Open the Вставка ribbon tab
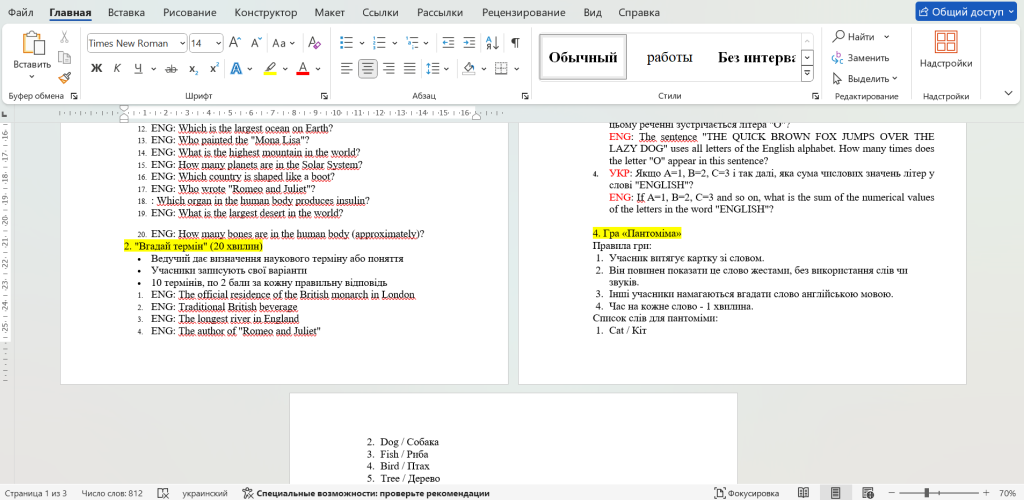The image size is (1024, 500). coord(126,13)
